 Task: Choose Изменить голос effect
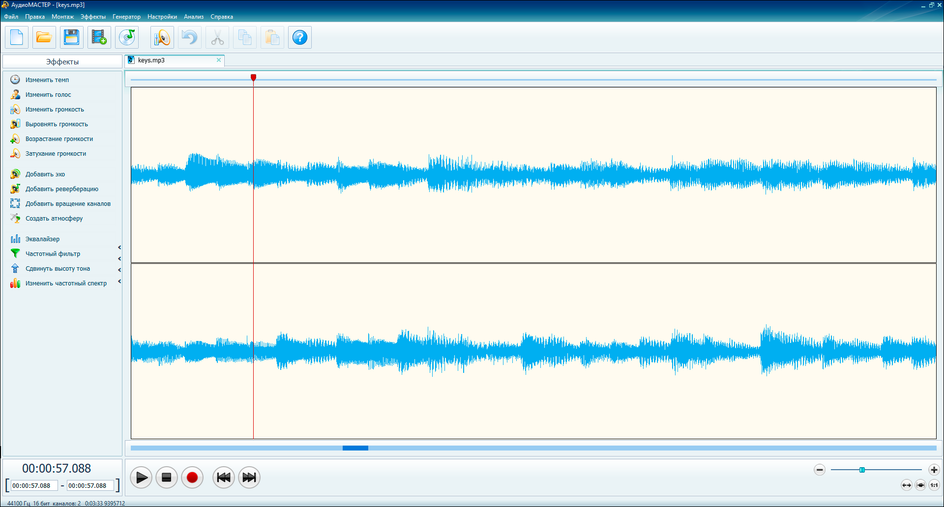[x=48, y=95]
